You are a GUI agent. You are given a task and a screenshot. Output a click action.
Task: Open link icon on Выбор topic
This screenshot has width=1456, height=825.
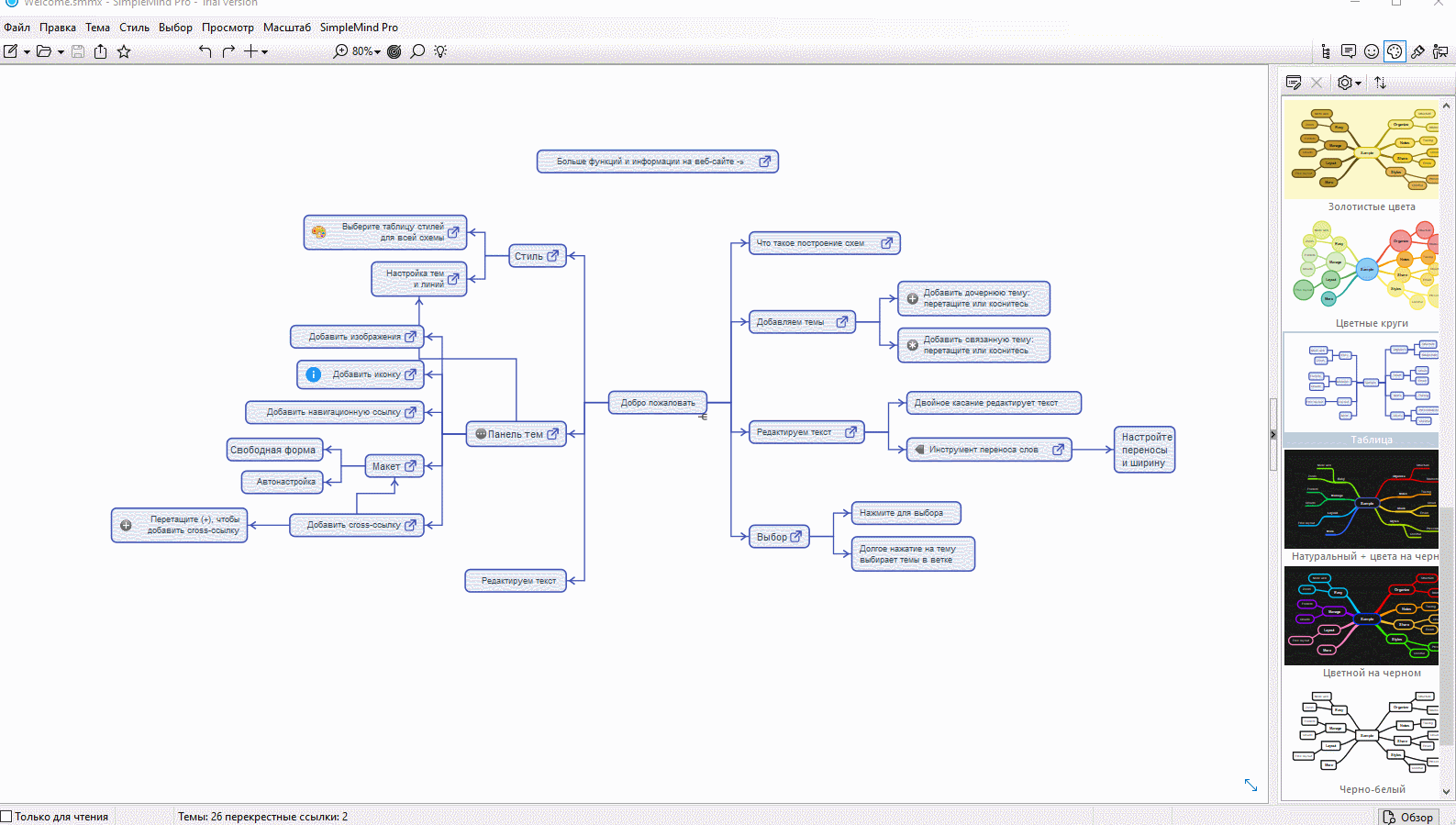pyautogui.click(x=796, y=537)
